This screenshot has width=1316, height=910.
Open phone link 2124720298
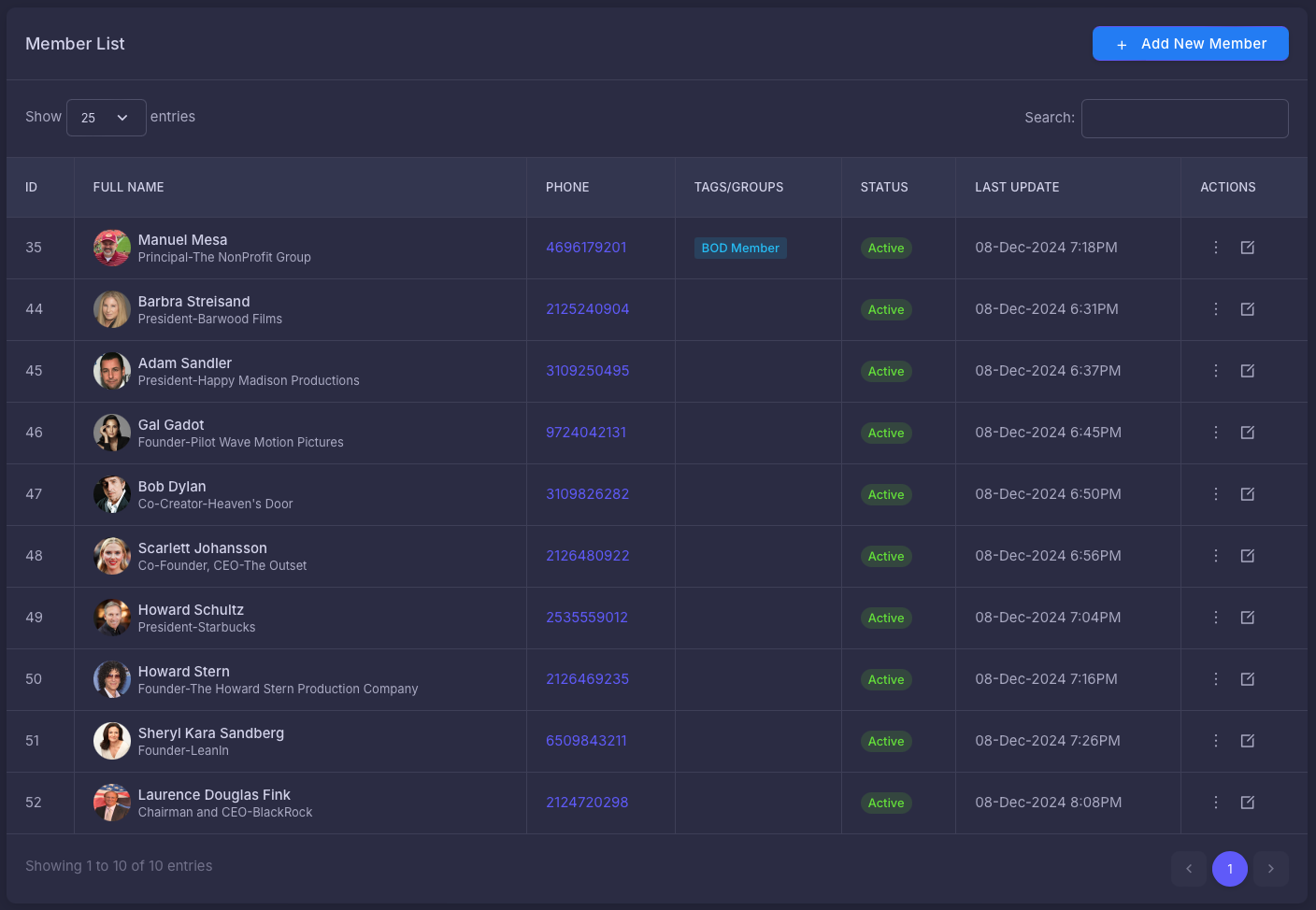587,803
